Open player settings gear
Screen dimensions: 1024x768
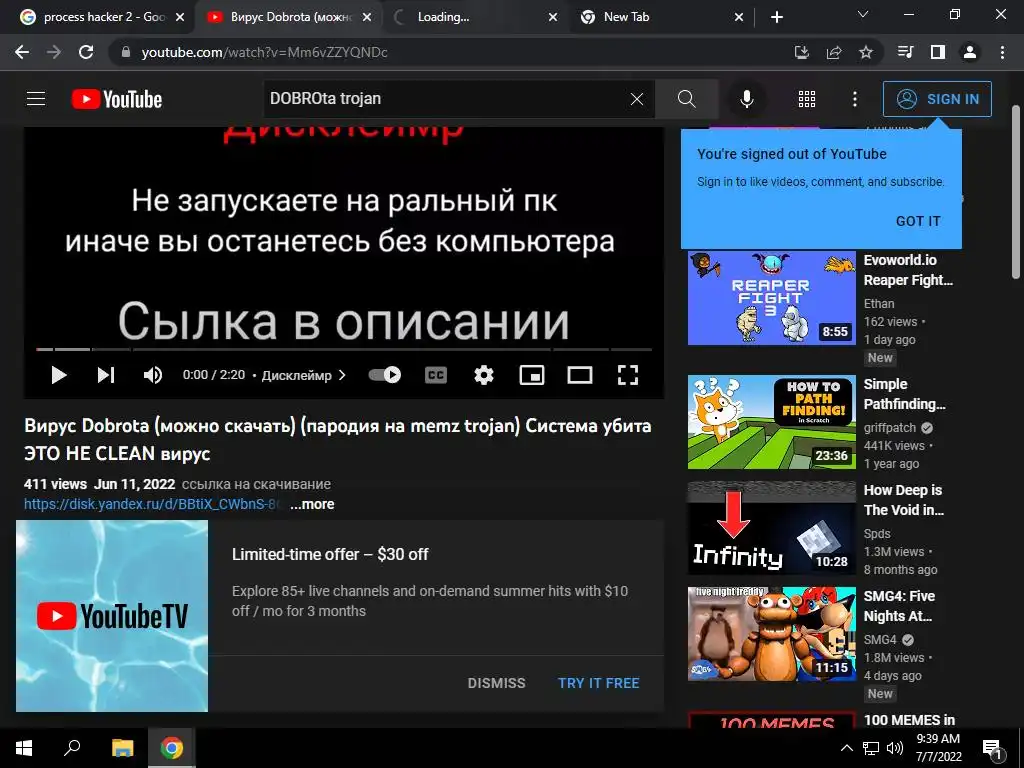pos(483,375)
